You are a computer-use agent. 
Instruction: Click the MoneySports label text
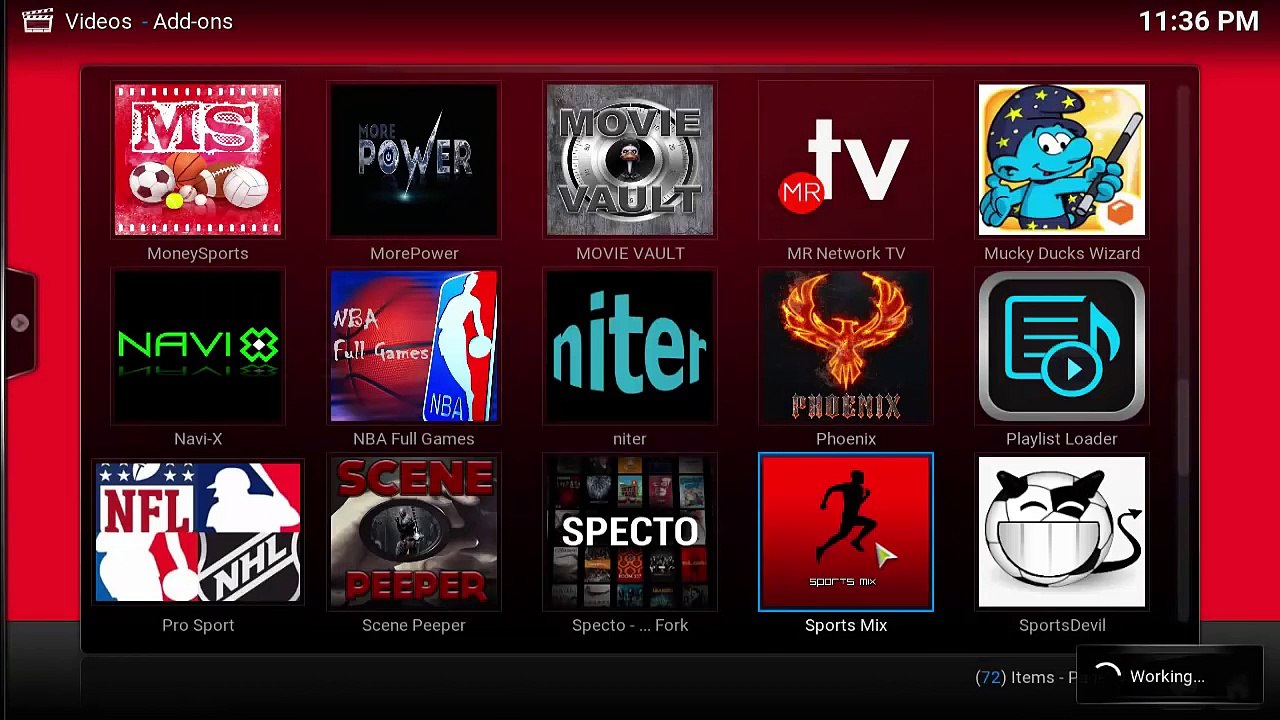[198, 253]
